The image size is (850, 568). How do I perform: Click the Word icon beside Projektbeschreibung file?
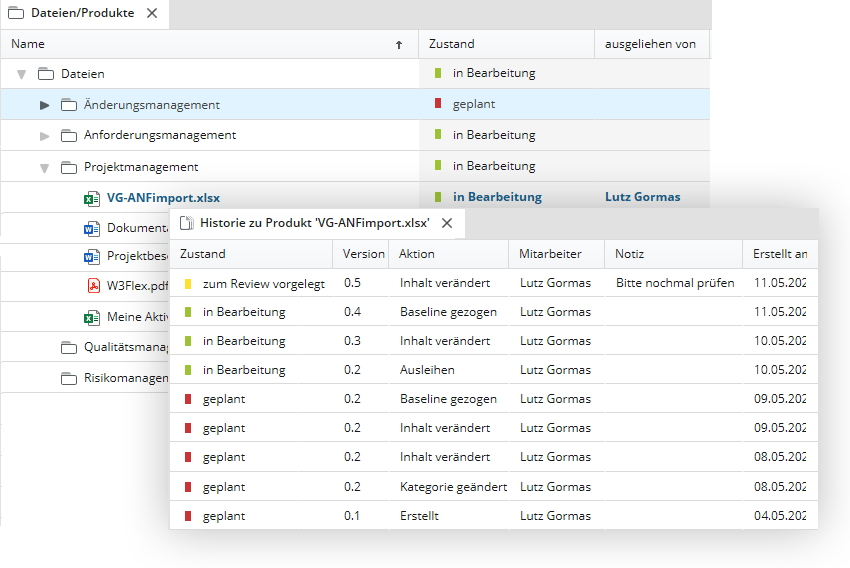point(91,256)
